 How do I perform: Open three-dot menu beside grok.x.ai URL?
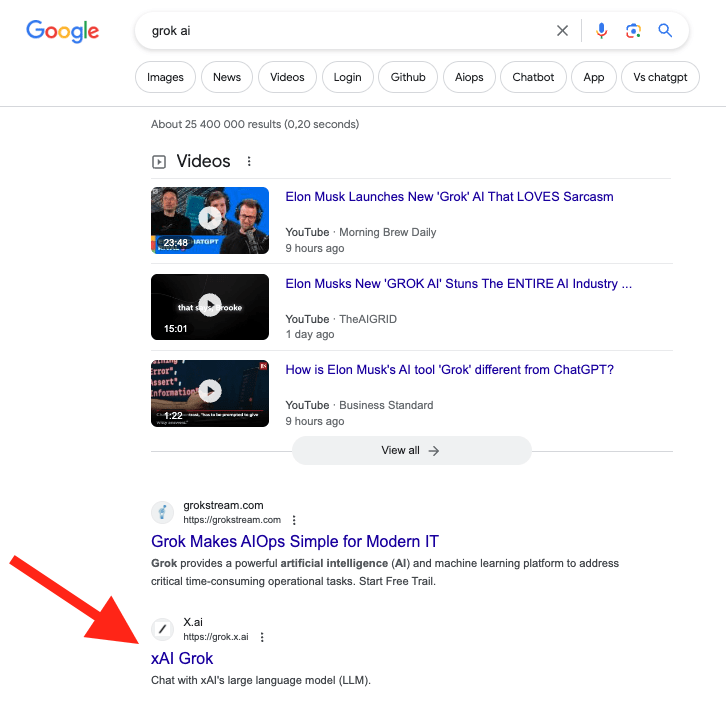tap(262, 637)
